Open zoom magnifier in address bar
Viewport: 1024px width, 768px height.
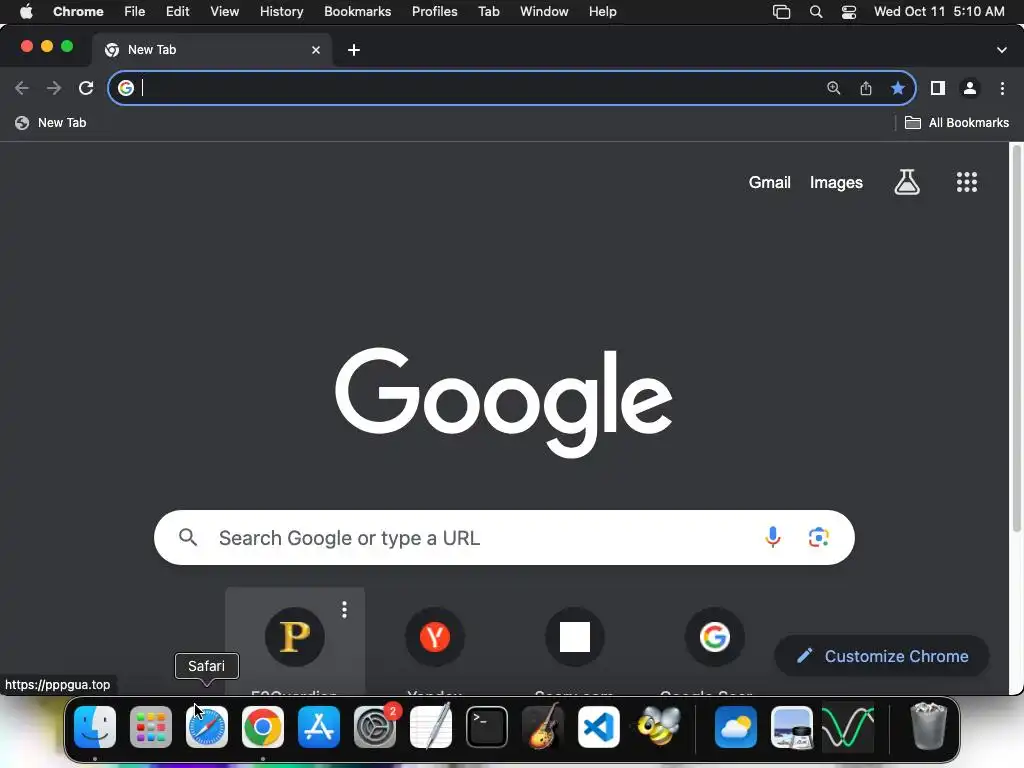click(833, 88)
